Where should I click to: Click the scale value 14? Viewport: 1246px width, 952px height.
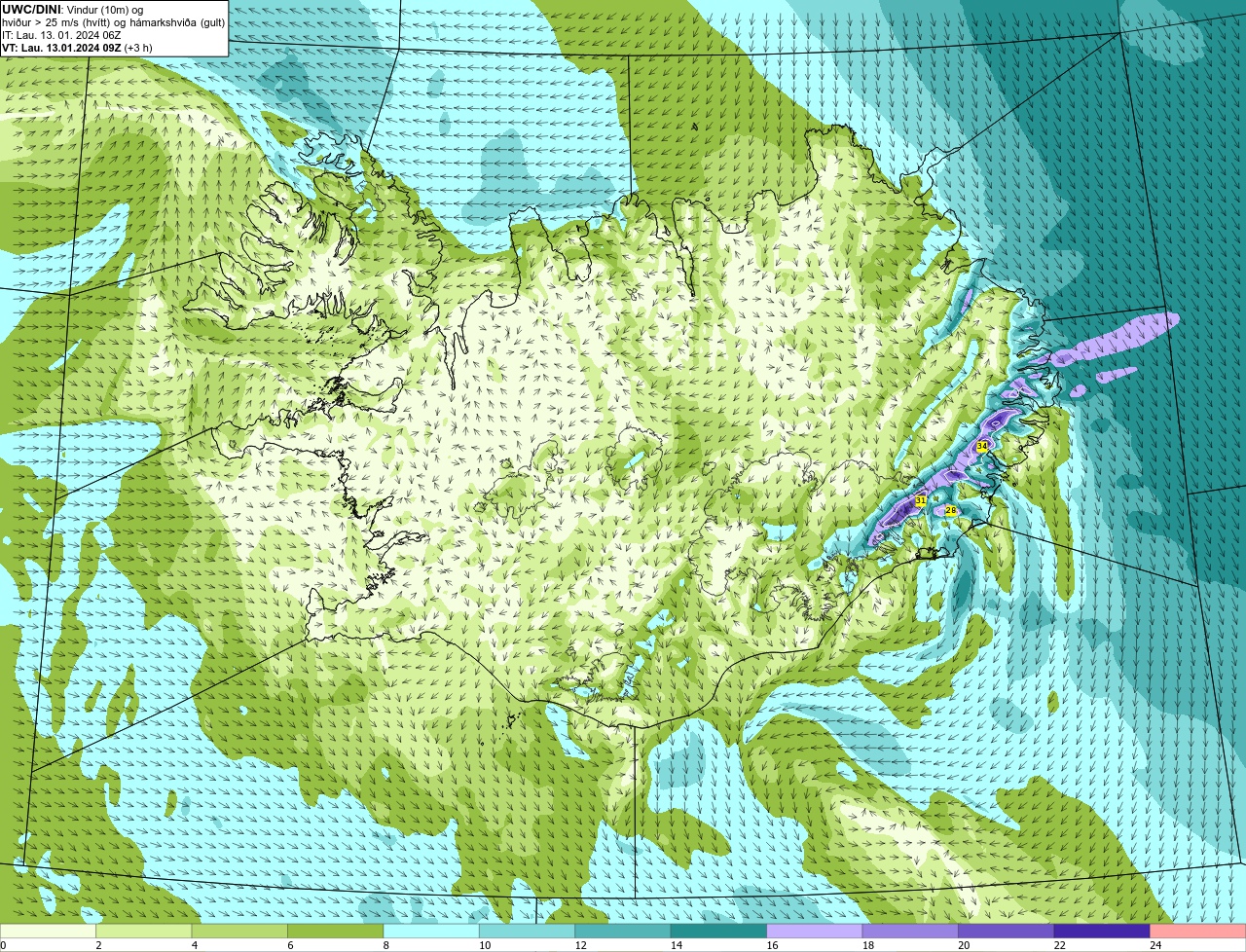point(677,945)
